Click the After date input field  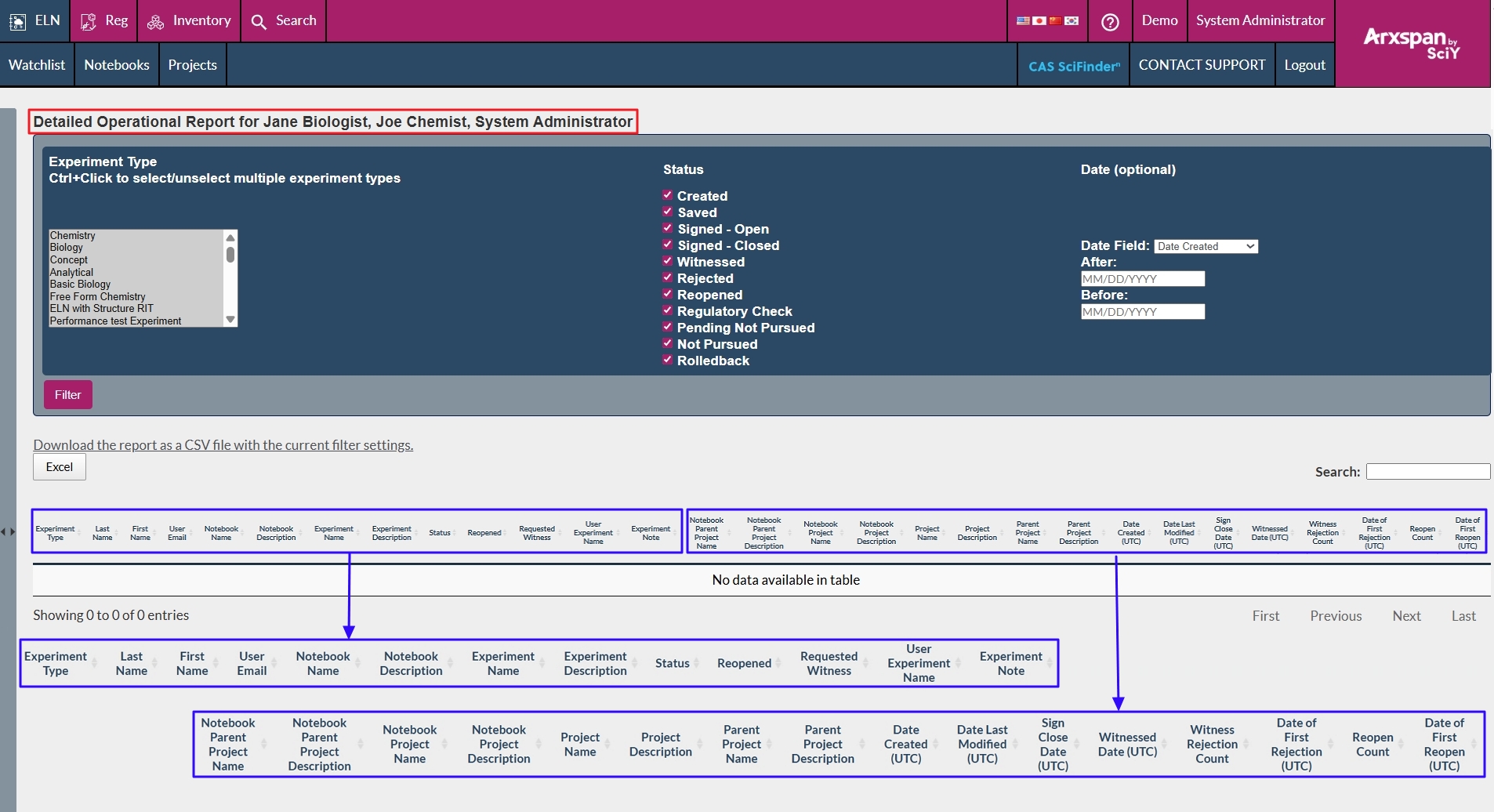coord(1142,279)
